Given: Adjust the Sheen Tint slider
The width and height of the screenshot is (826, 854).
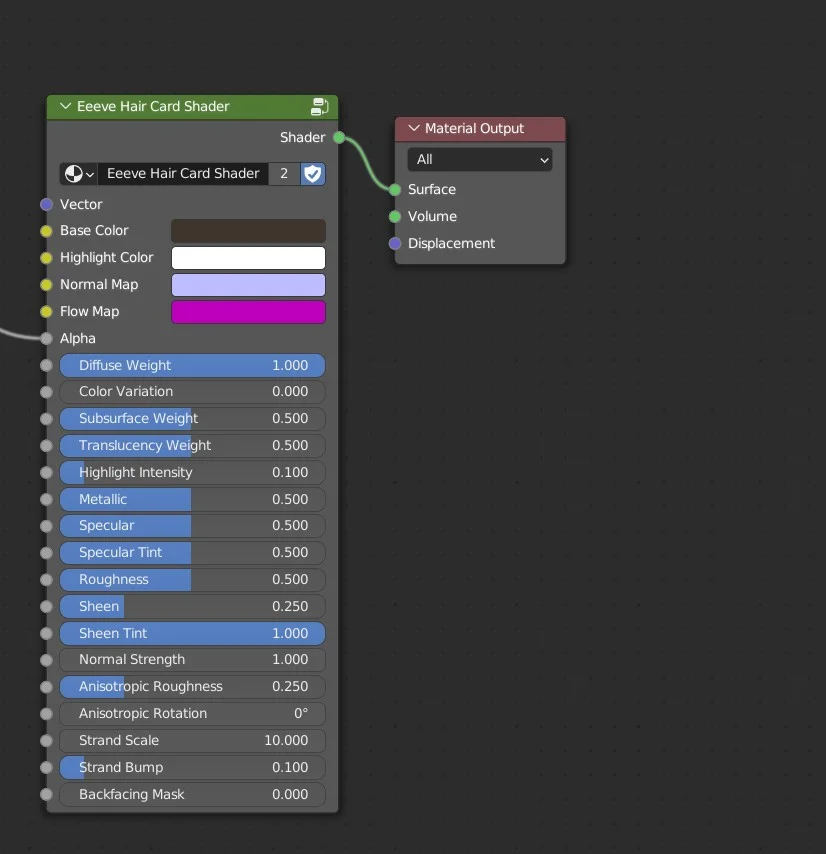Looking at the screenshot, I should [x=192, y=633].
